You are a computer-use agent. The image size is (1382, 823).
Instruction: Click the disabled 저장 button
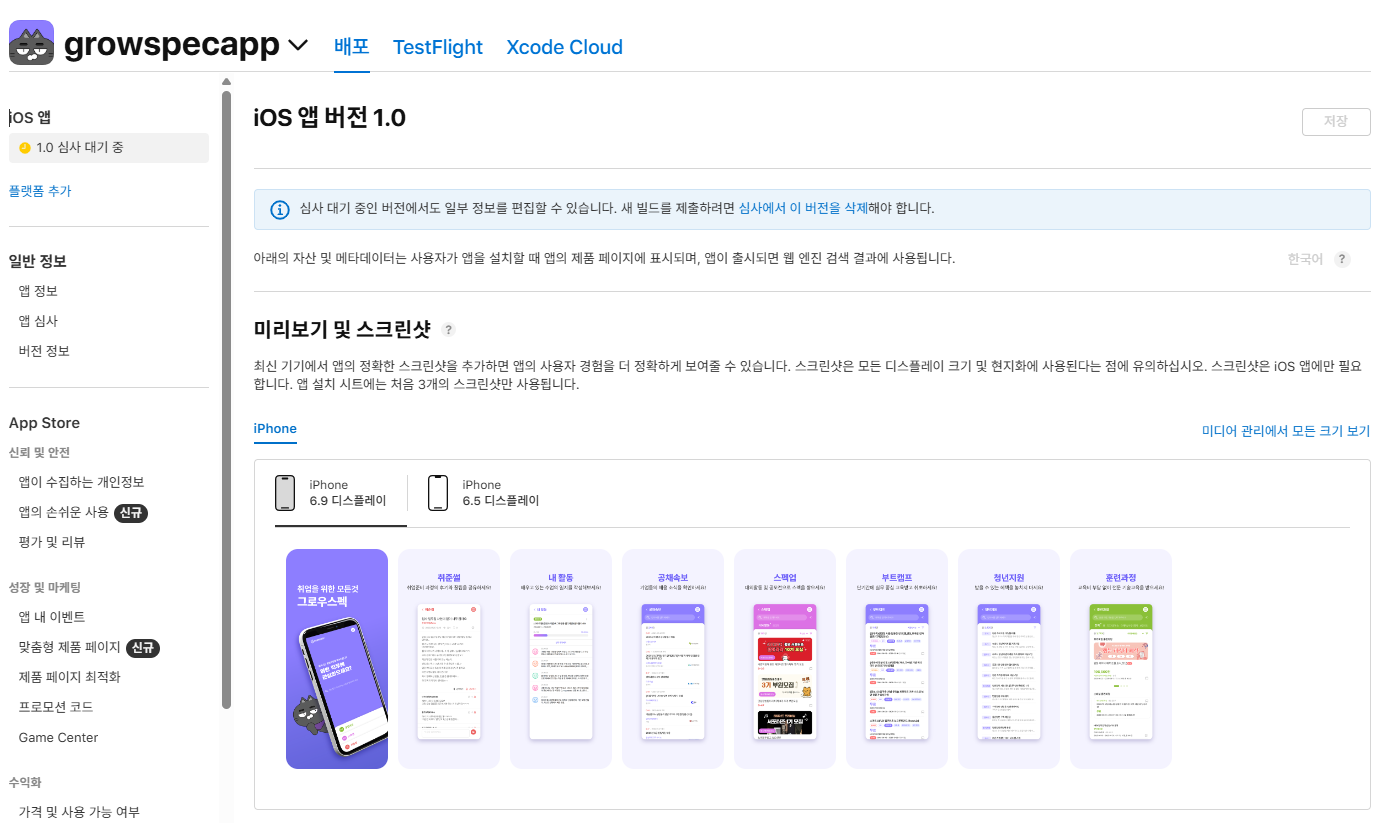coord(1335,122)
